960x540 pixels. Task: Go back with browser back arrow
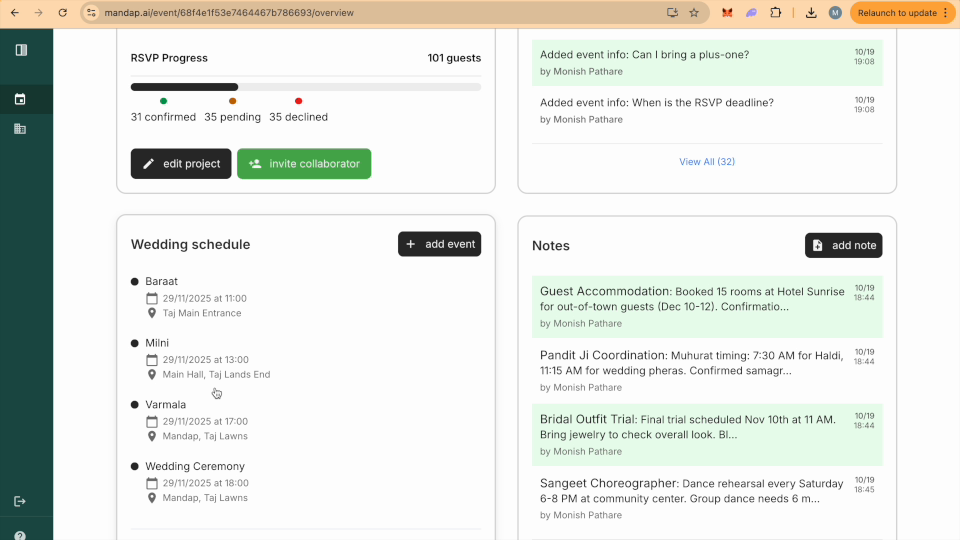click(15, 13)
